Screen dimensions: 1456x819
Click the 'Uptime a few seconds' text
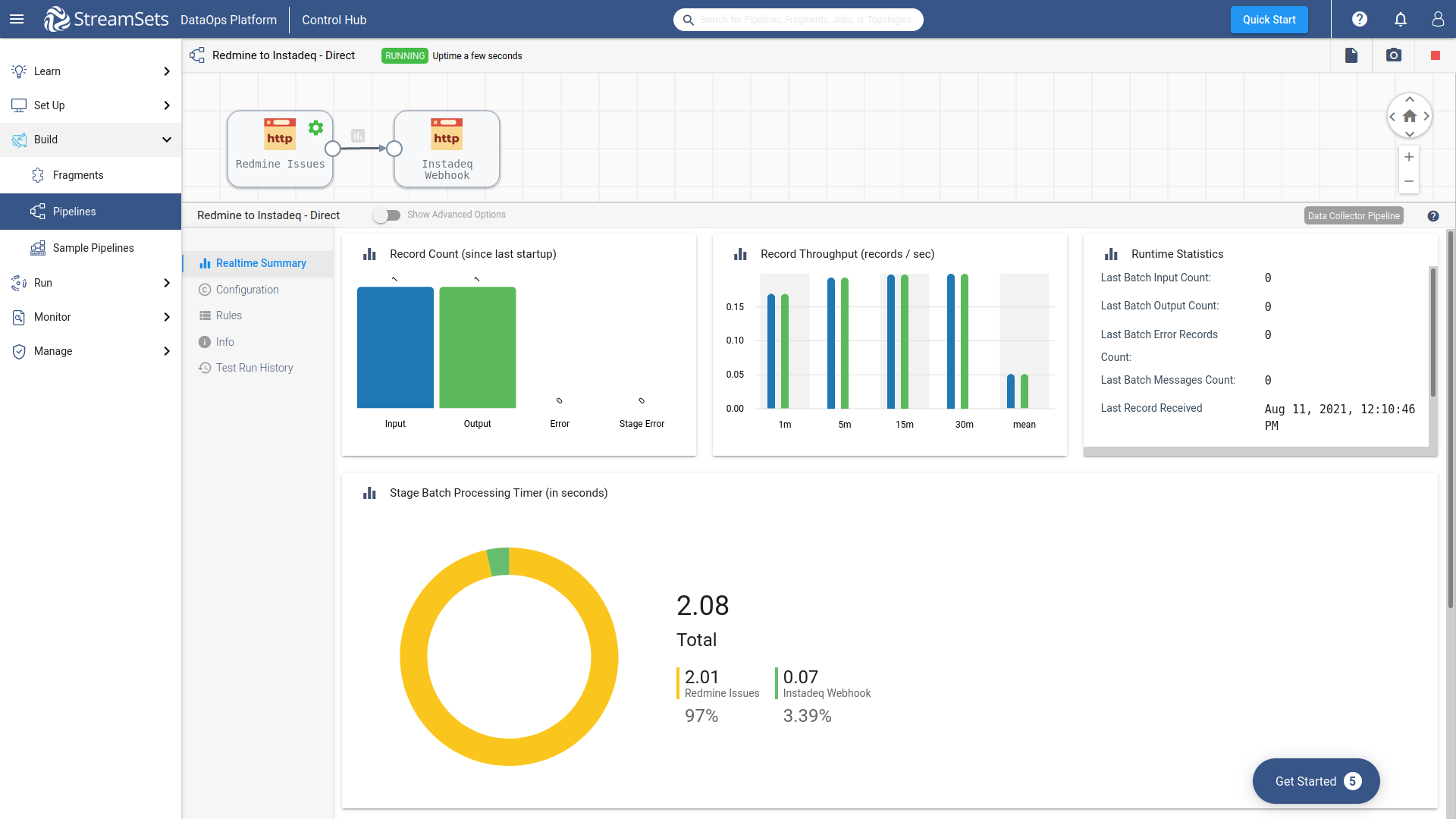(x=477, y=56)
